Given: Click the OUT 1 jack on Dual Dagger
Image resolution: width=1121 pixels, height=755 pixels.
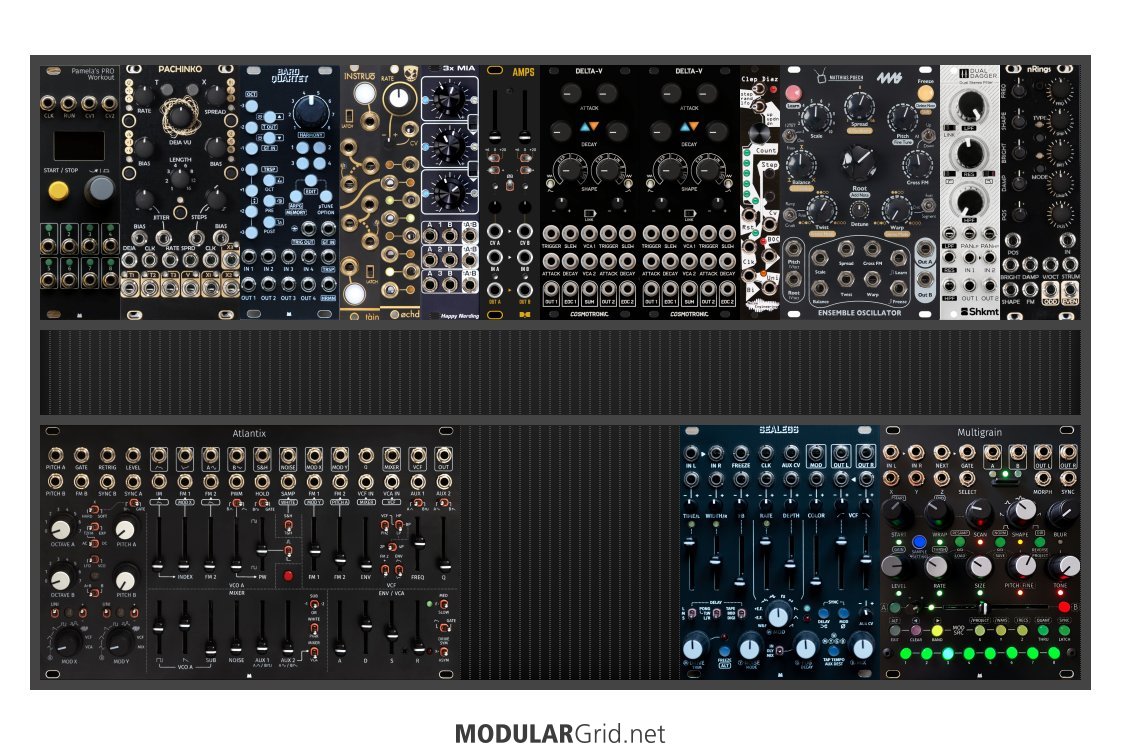Looking at the screenshot, I should 969,286.
